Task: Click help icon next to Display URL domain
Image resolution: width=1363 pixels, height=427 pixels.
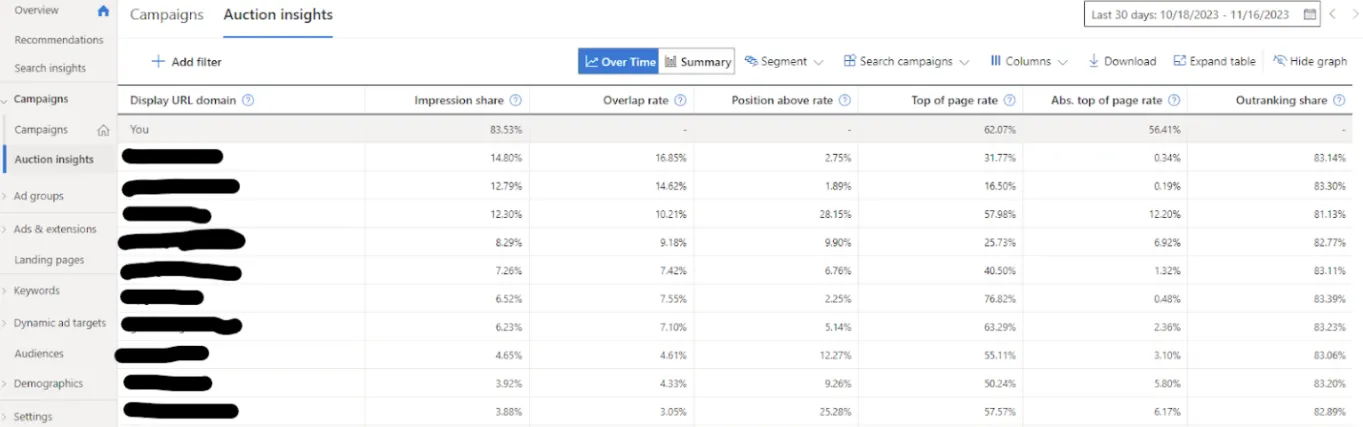Action: coord(248,100)
